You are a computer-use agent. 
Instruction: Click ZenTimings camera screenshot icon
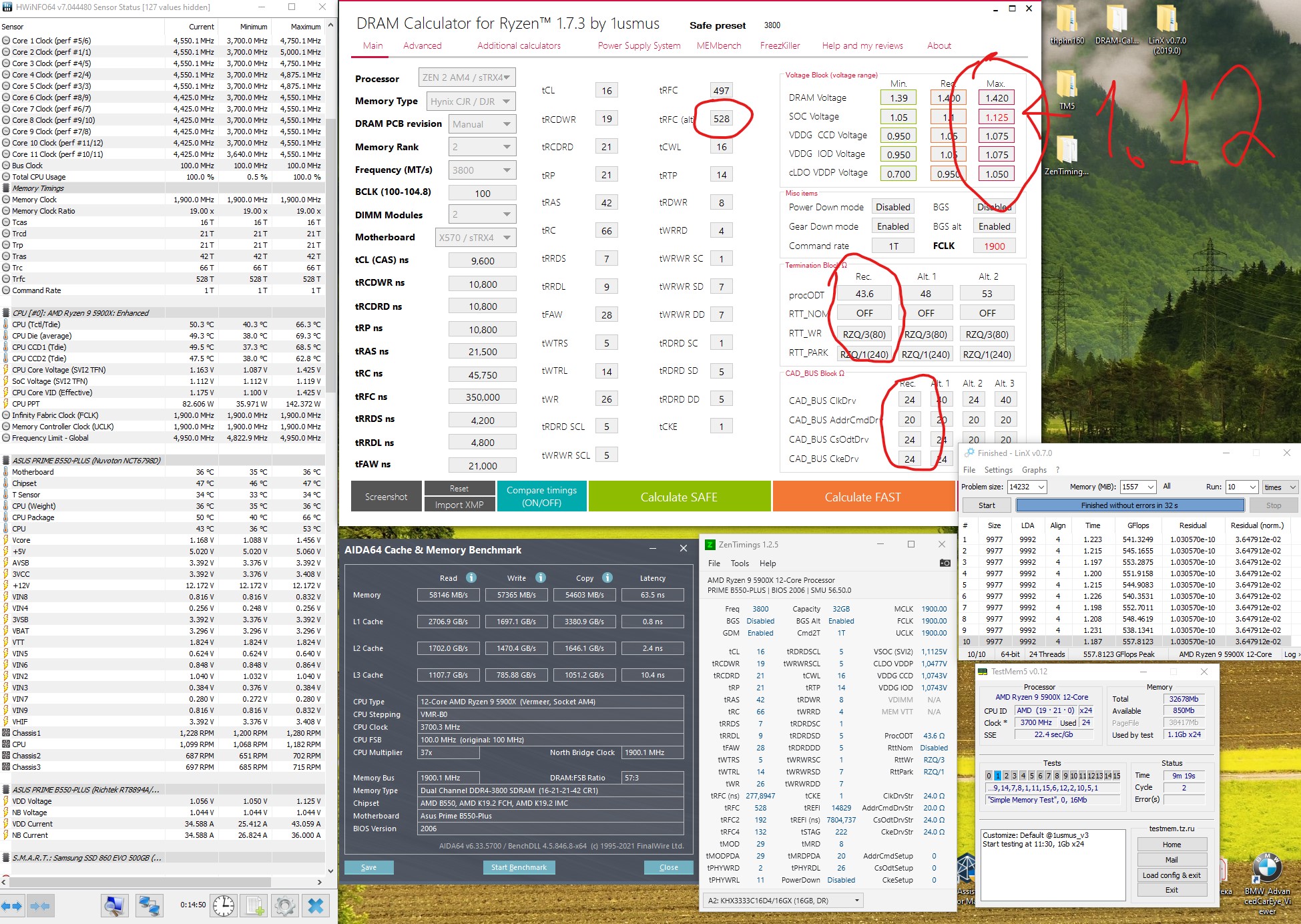click(x=945, y=563)
